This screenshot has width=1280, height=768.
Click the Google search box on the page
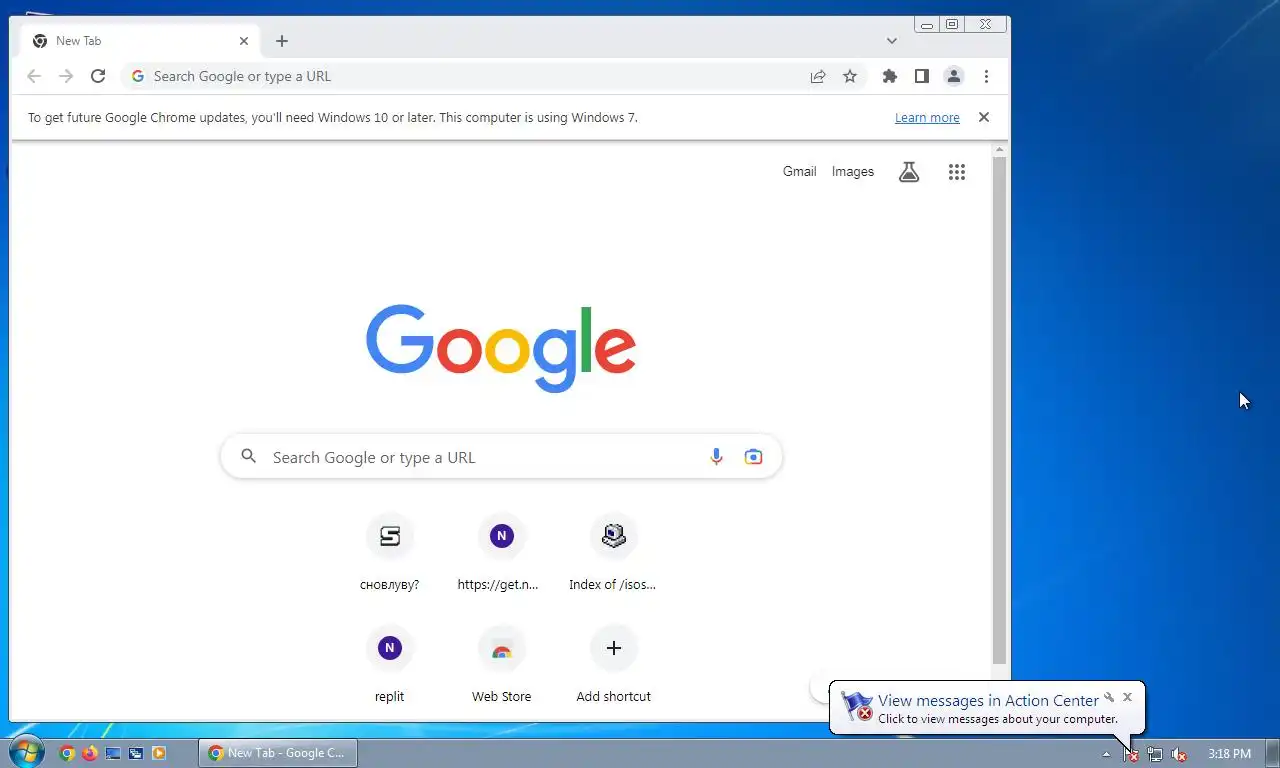tap(501, 457)
